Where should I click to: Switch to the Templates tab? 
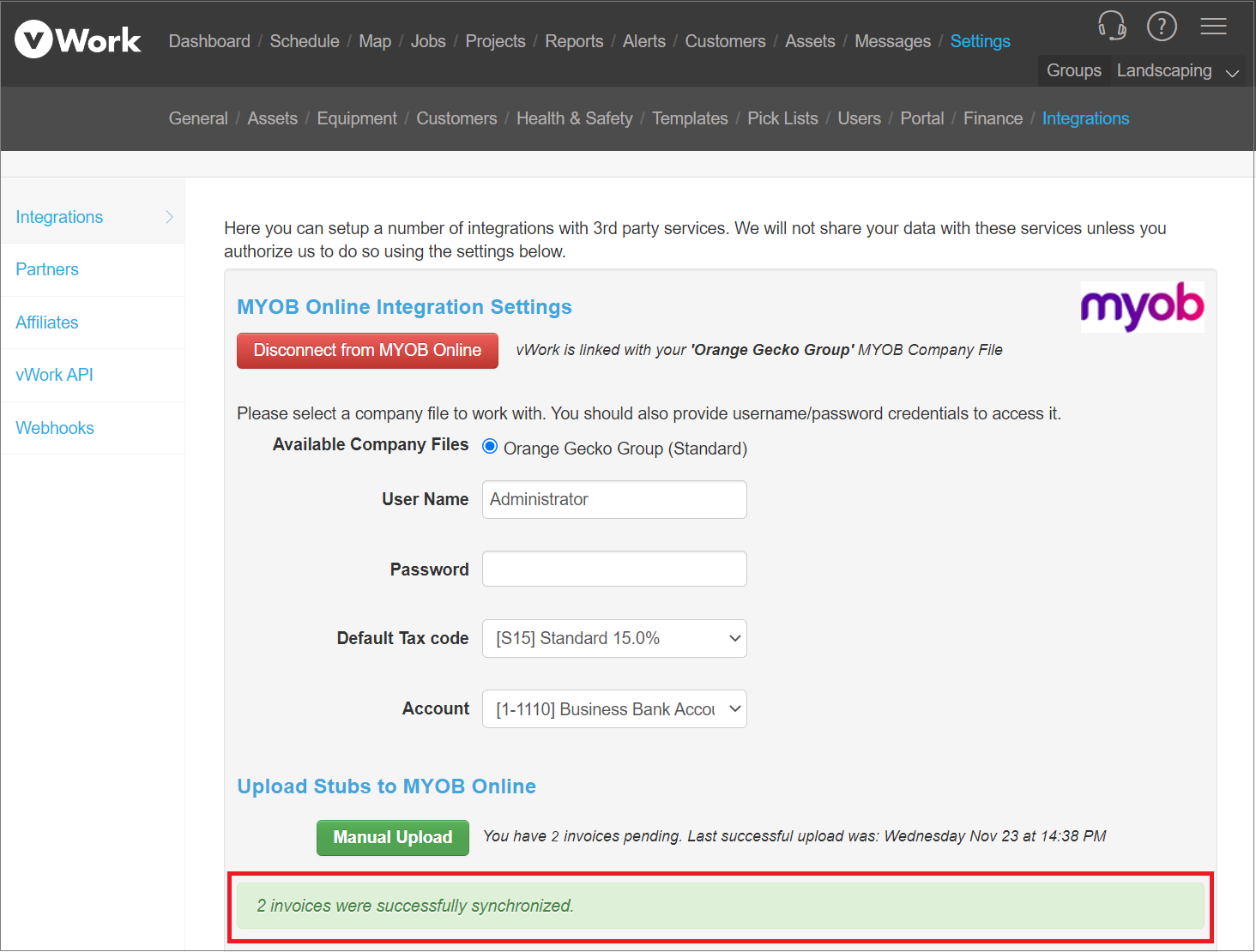coord(690,118)
